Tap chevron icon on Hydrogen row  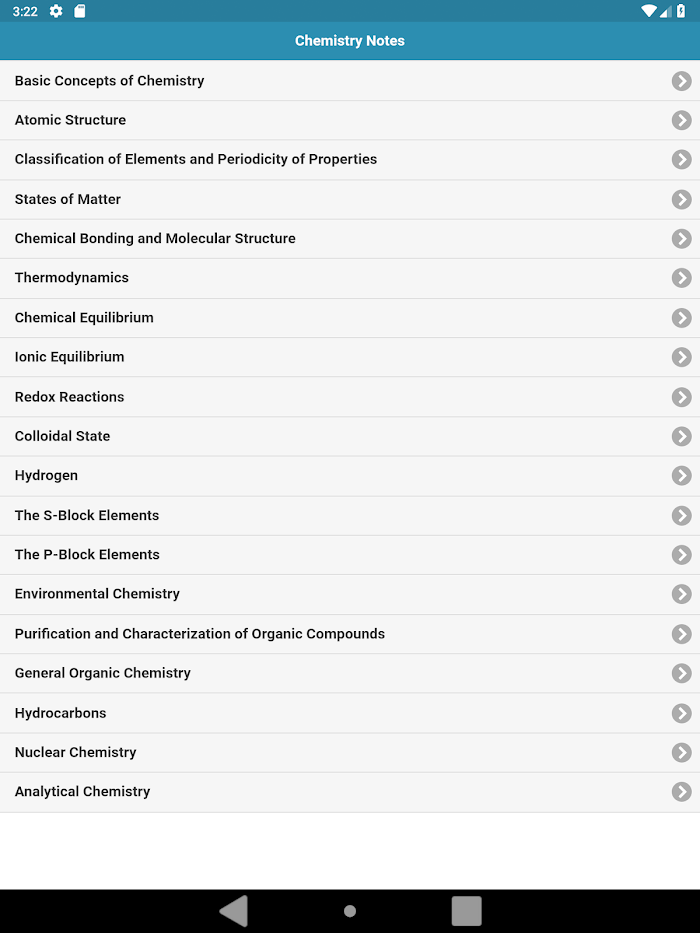(682, 475)
